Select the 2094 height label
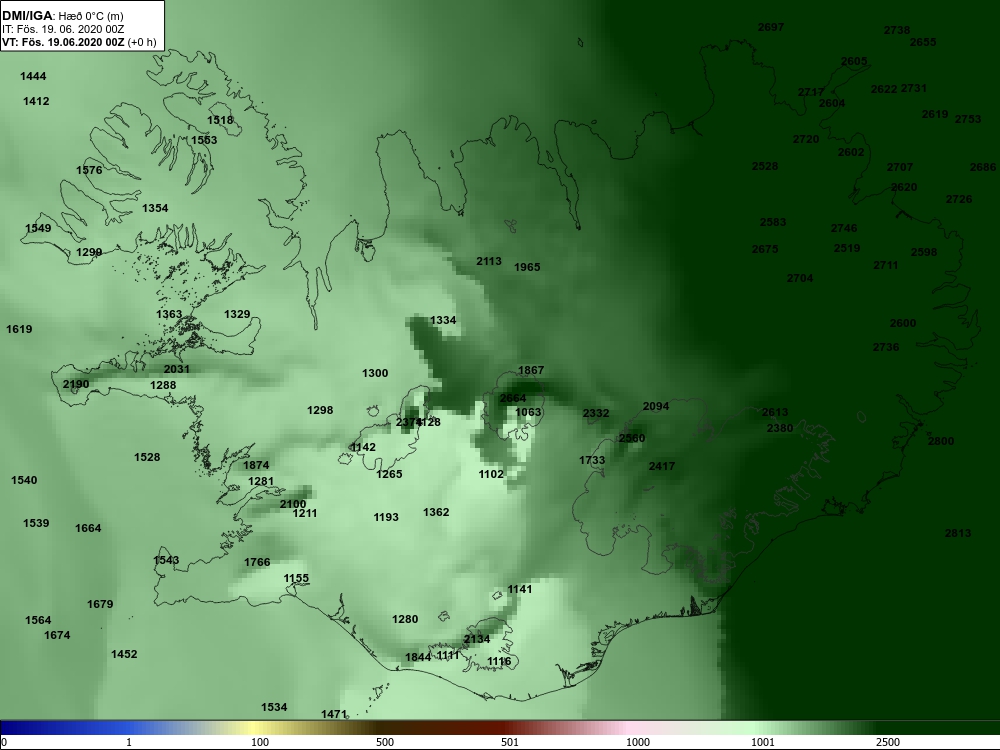 (x=656, y=406)
